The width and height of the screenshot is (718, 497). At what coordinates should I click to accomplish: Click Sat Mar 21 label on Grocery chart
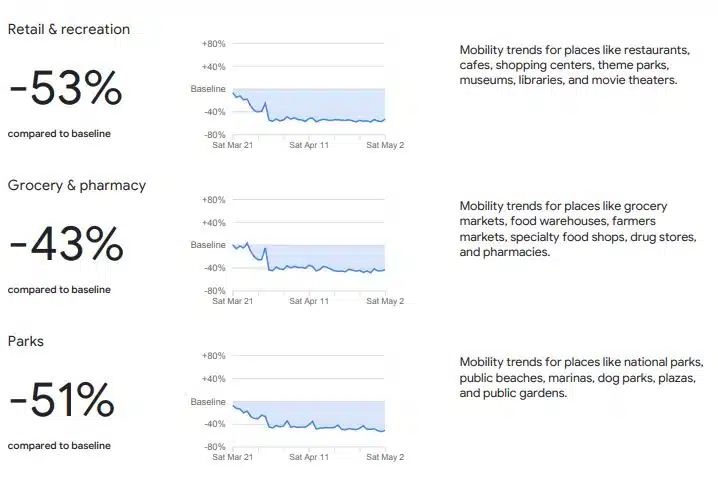tap(233, 301)
